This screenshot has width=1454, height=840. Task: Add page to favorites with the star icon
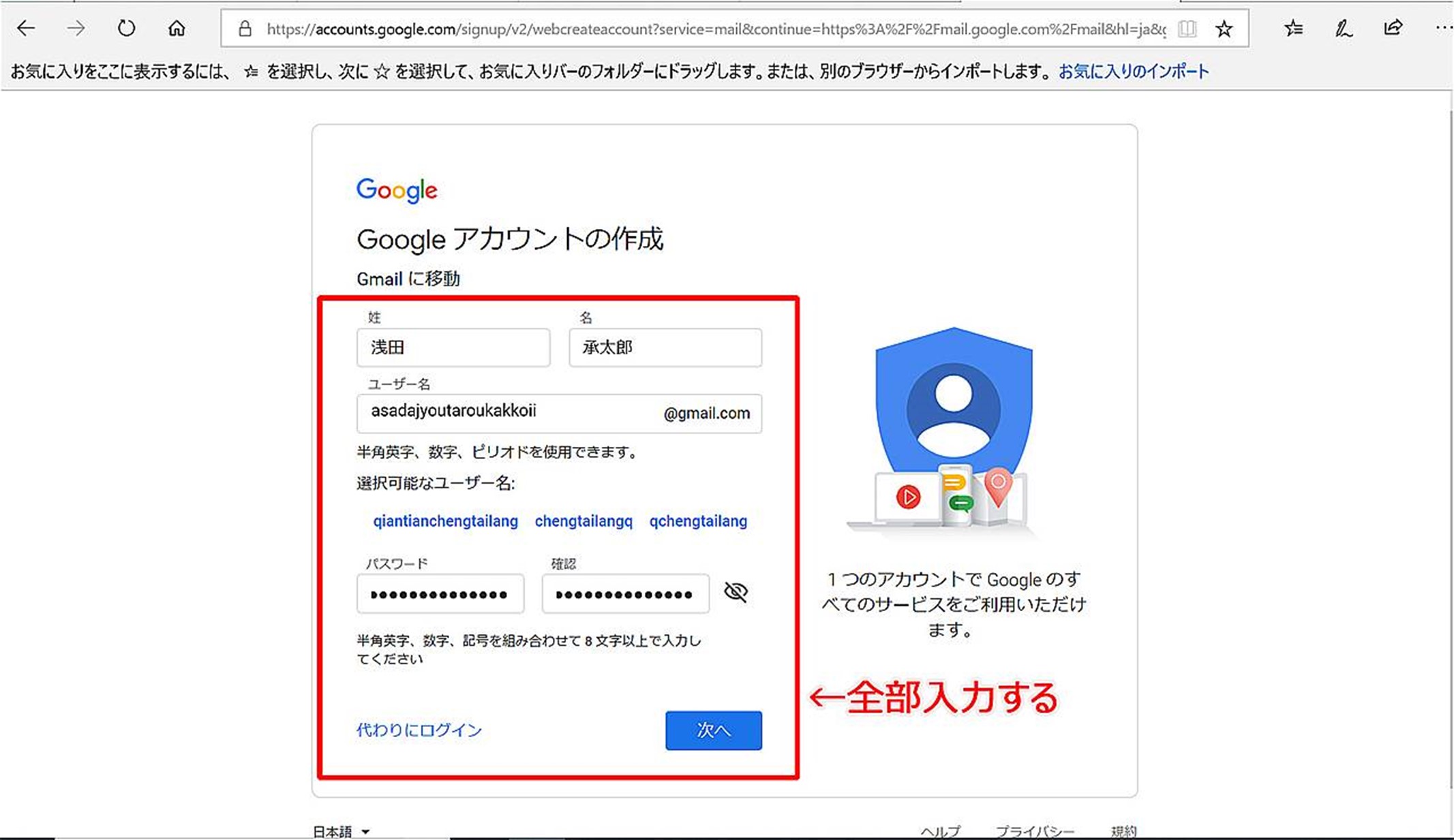coord(1224,29)
